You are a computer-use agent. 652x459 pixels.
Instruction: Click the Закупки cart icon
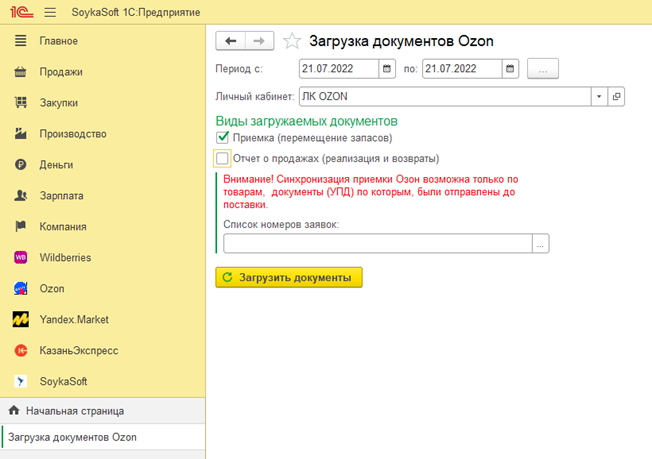[x=20, y=103]
